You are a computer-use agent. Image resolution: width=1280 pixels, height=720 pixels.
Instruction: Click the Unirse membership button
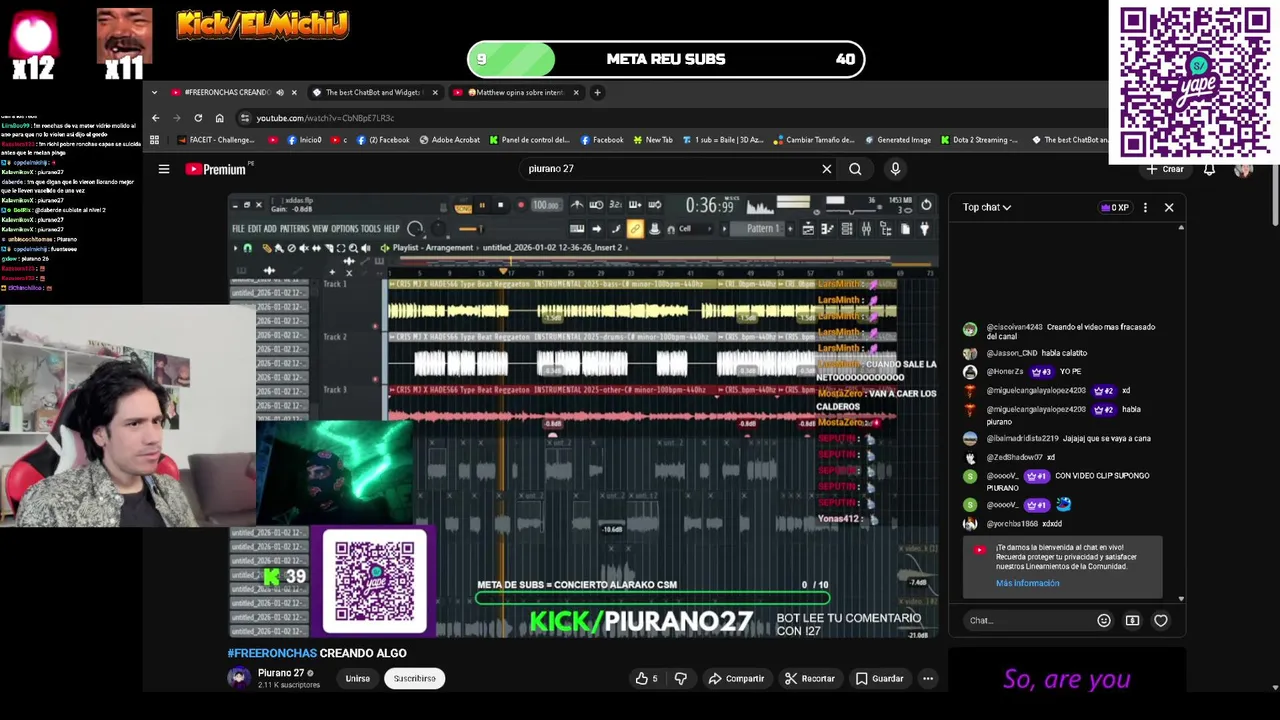coord(358,678)
